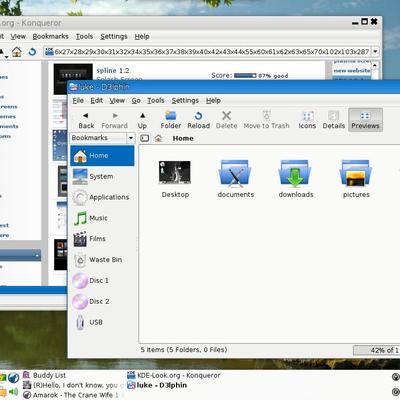This screenshot has height=400, width=400.
Task: Open the Edit menu in D3lphin
Action: point(97,100)
